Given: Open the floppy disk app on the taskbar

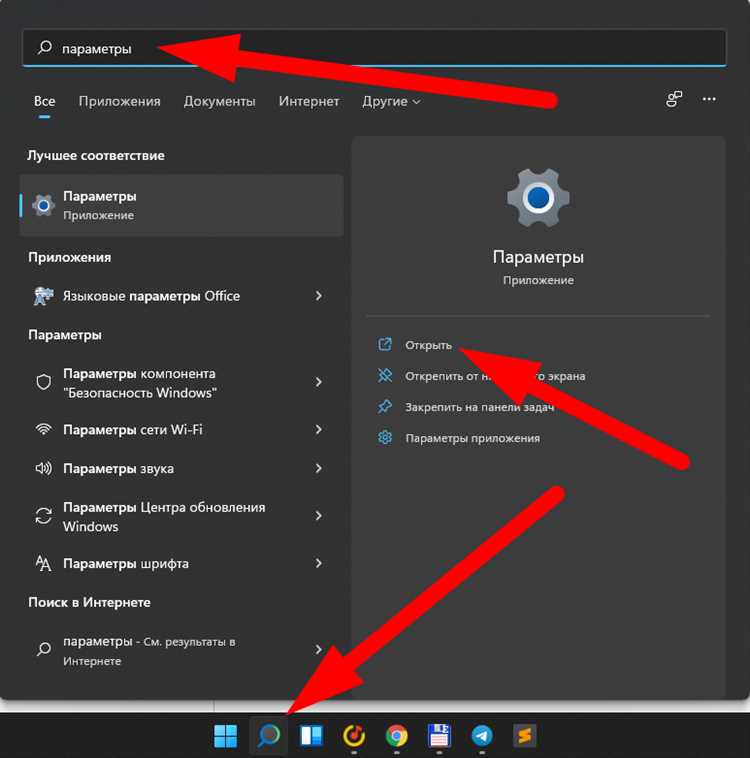Looking at the screenshot, I should 439,735.
